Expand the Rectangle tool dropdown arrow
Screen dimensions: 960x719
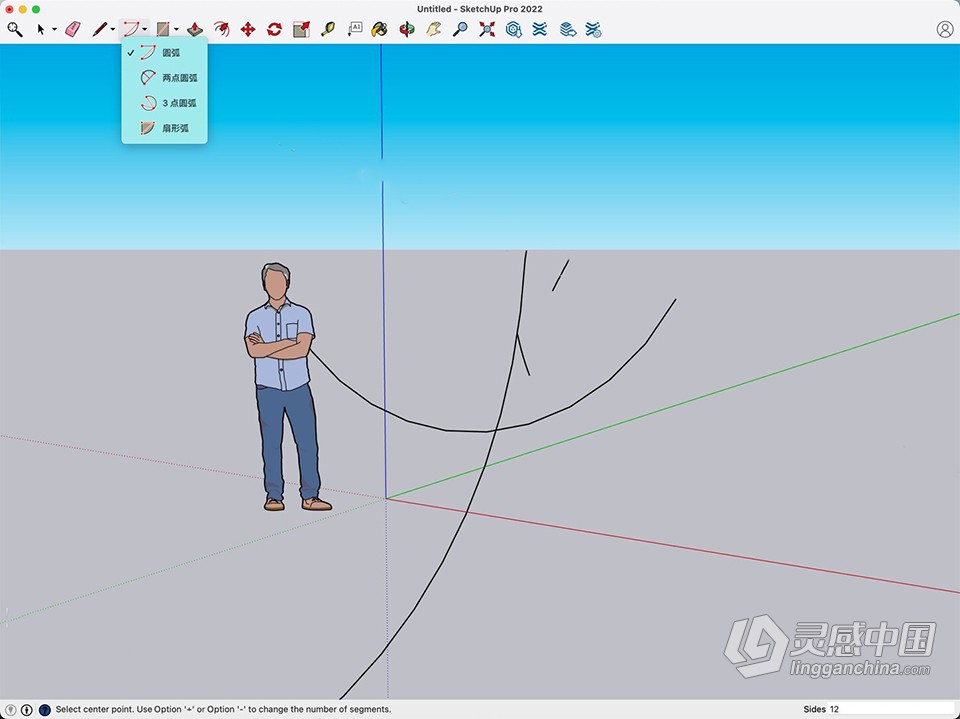176,29
